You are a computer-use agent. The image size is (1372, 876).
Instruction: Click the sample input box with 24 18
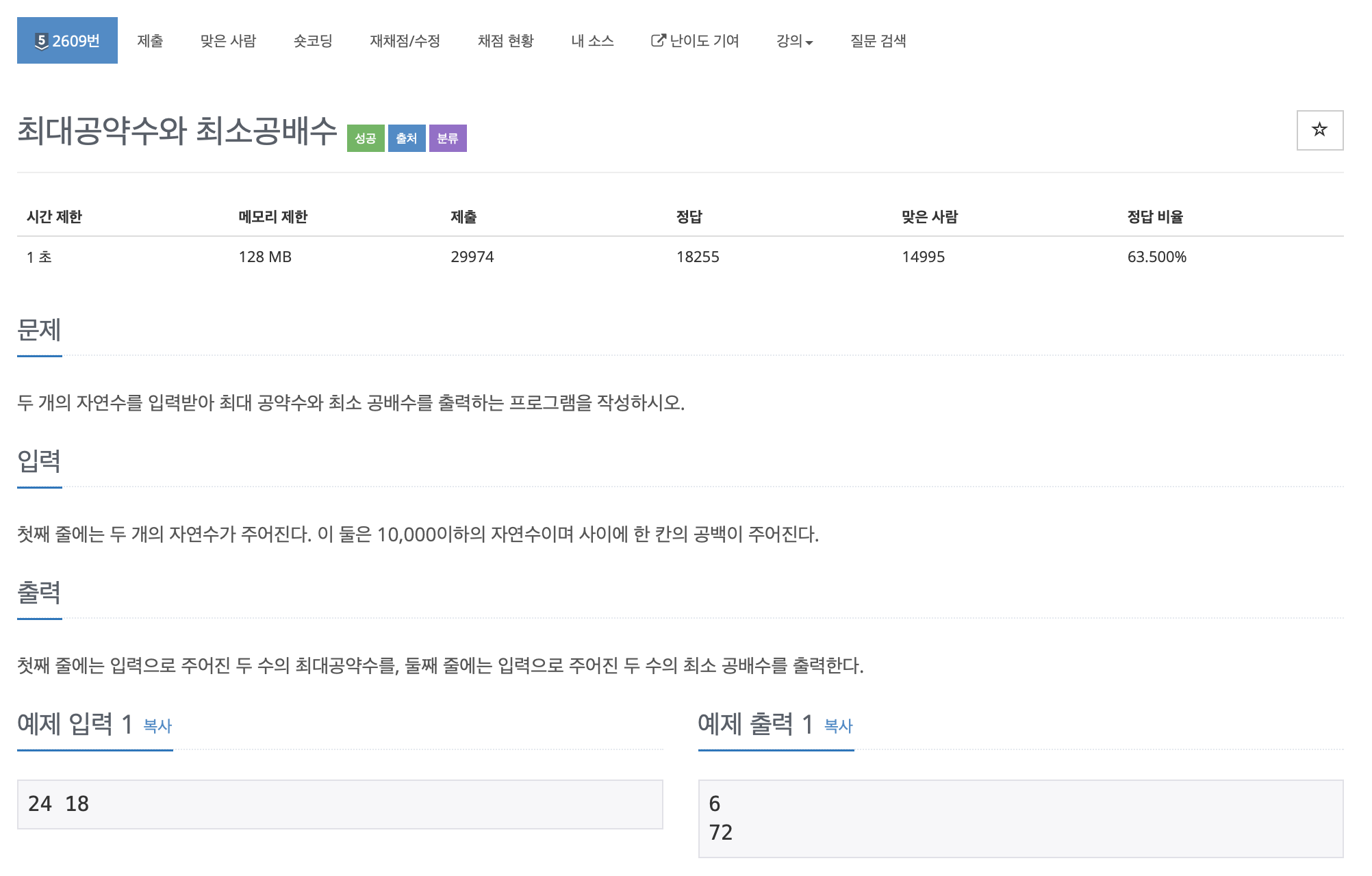pyautogui.click(x=340, y=804)
